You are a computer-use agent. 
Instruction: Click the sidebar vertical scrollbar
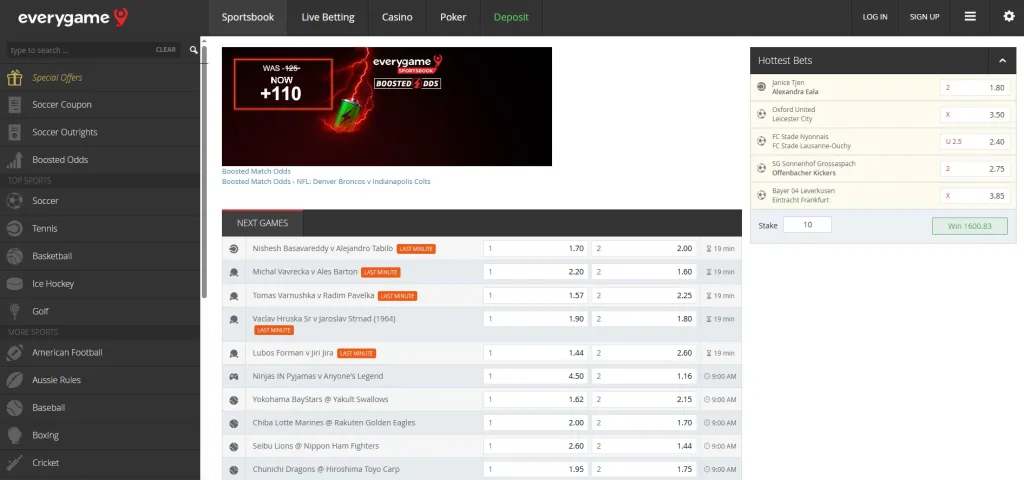point(204,171)
